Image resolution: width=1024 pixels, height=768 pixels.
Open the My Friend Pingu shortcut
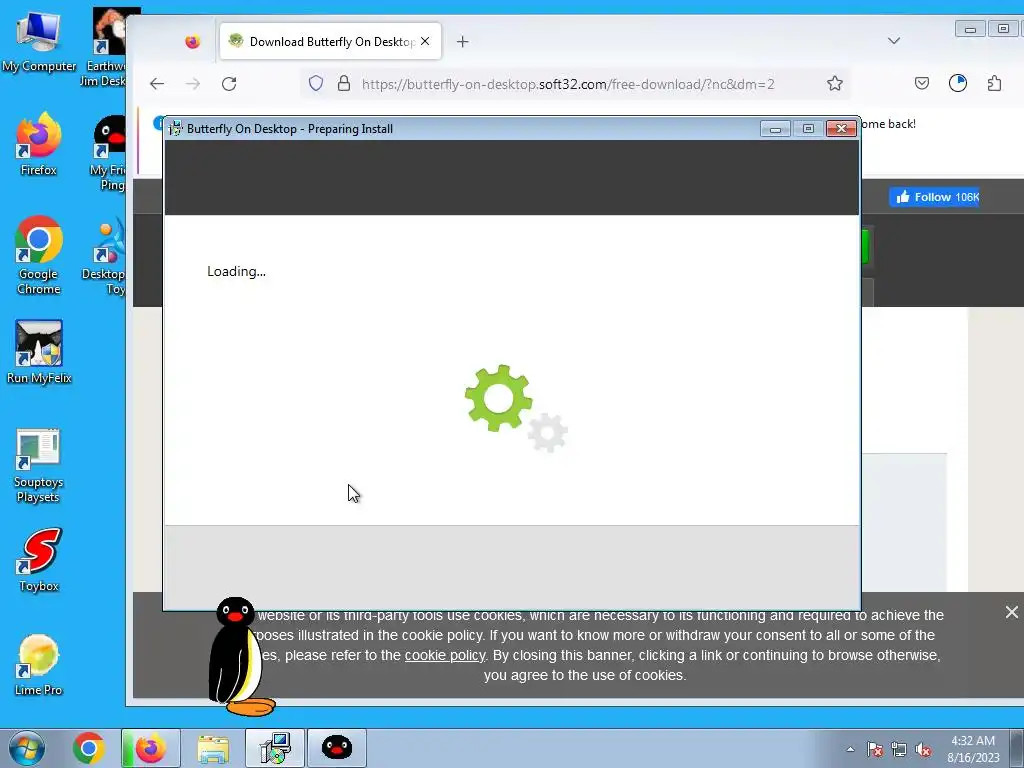point(108,153)
